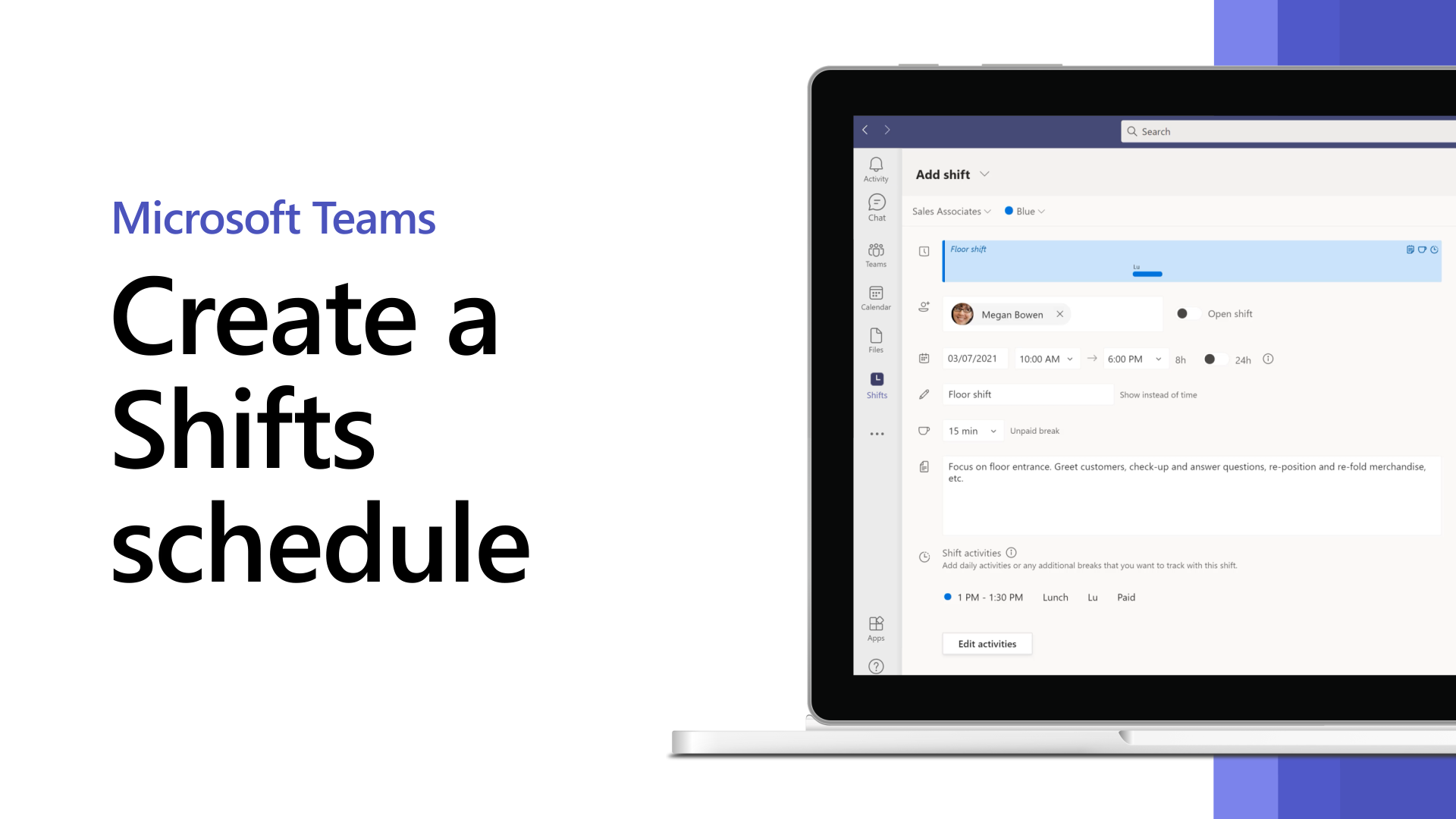The image size is (1456, 819).
Task: Click the Teams icon in sidebar
Action: tap(876, 255)
